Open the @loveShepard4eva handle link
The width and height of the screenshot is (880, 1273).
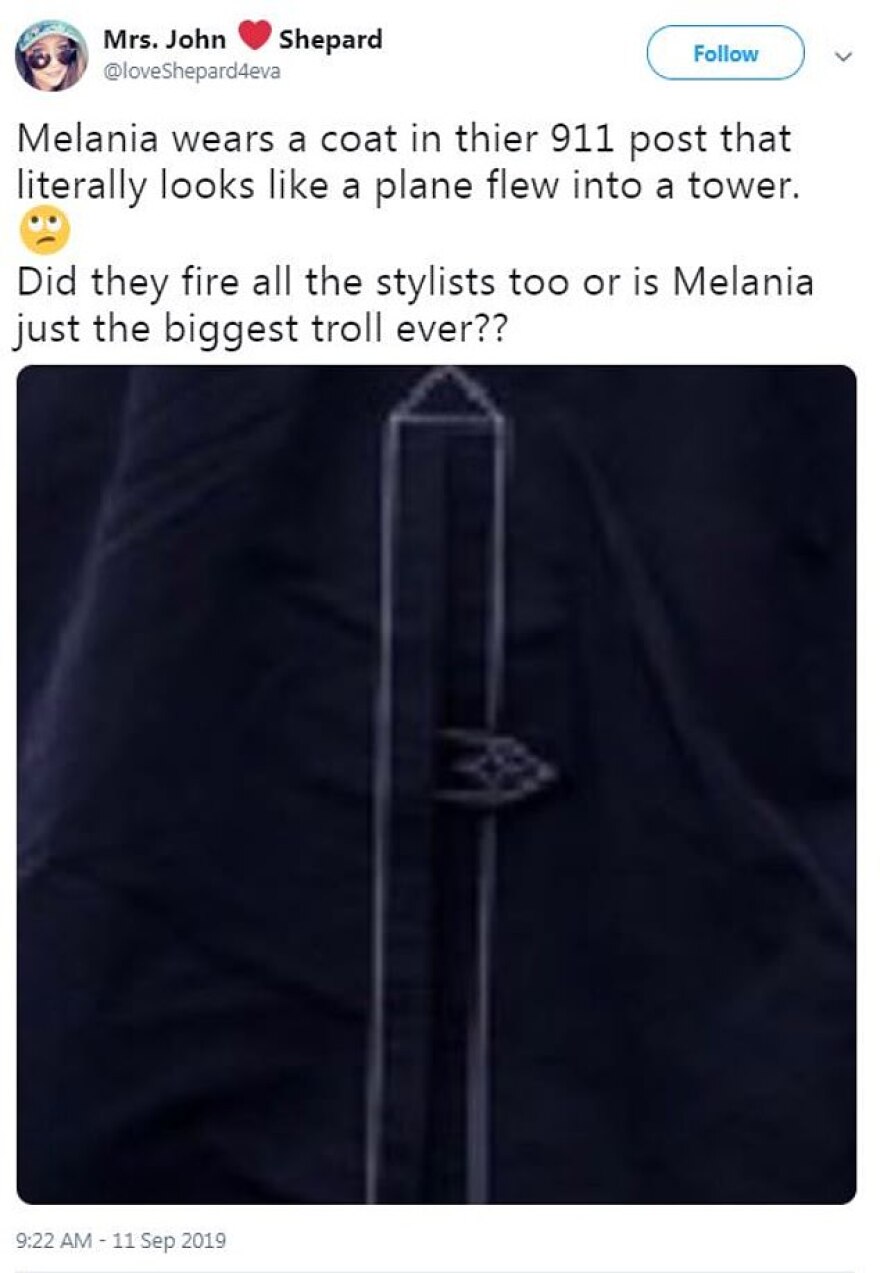click(x=192, y=72)
